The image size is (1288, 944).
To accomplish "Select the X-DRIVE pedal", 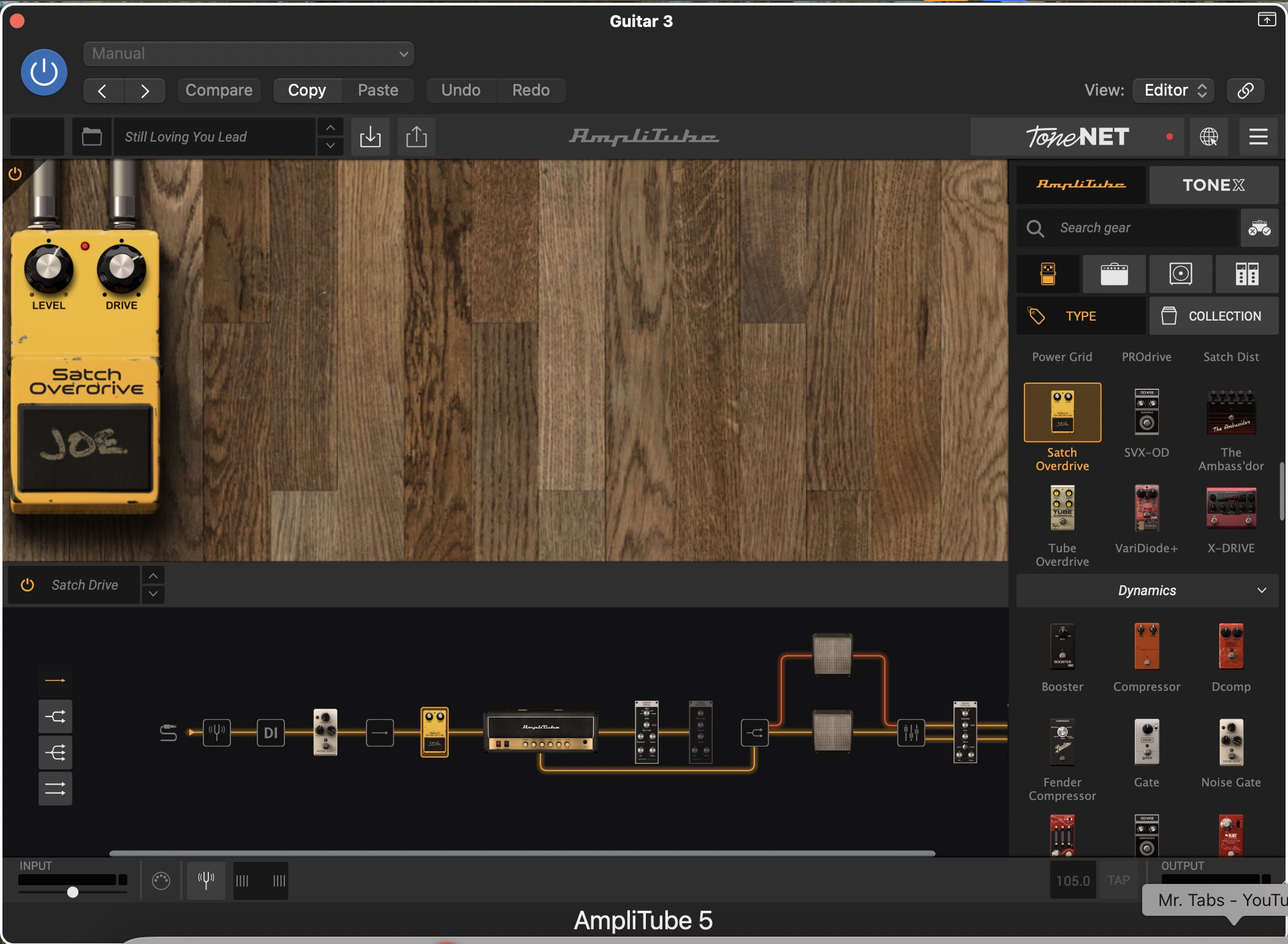I will [1231, 508].
